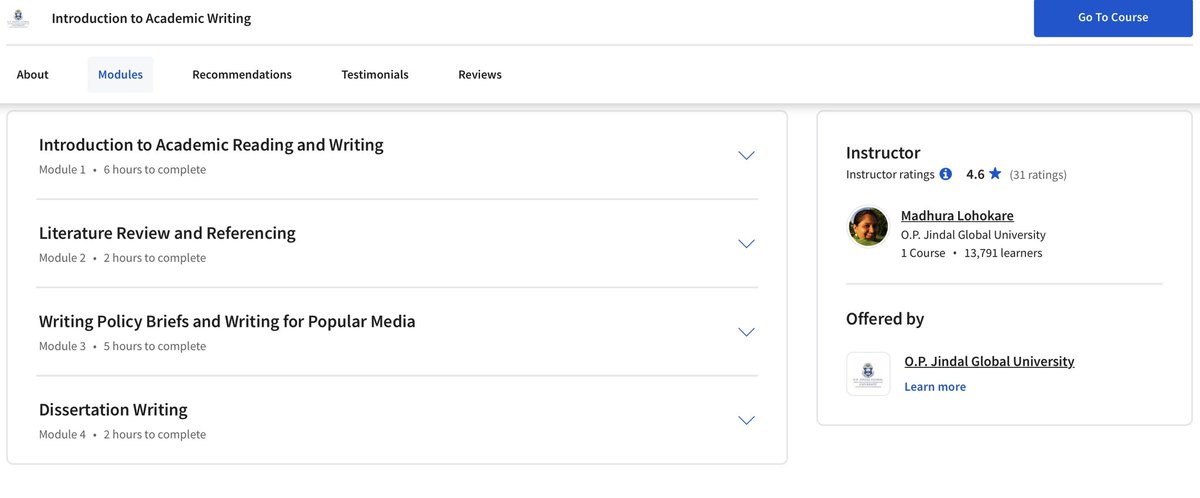Viewport: 1200px width, 498px height.
Task: Click the university logo beside the course title
Action: pos(17,18)
